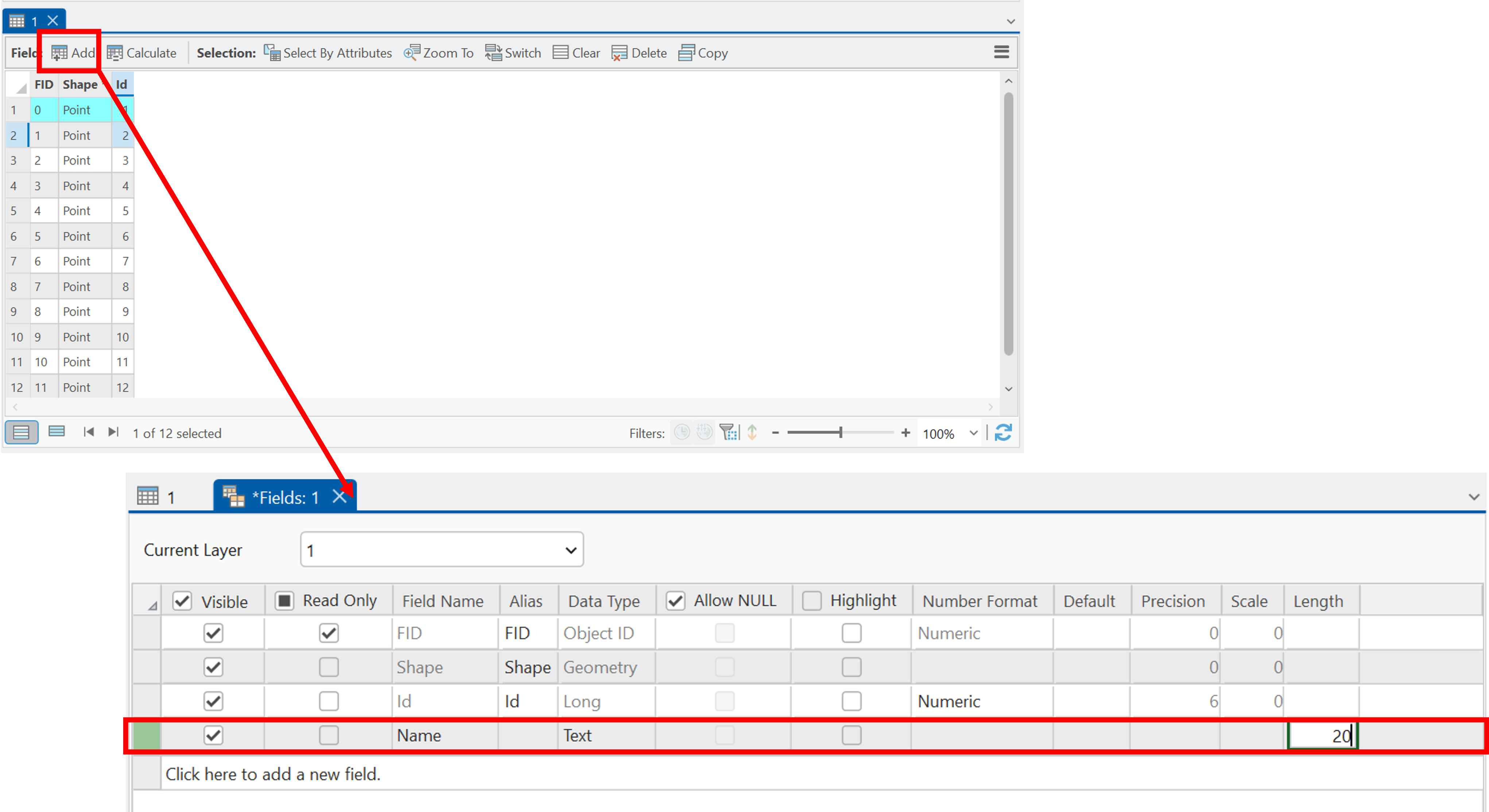Click the Length column header
The height and width of the screenshot is (812, 1489).
point(1321,601)
